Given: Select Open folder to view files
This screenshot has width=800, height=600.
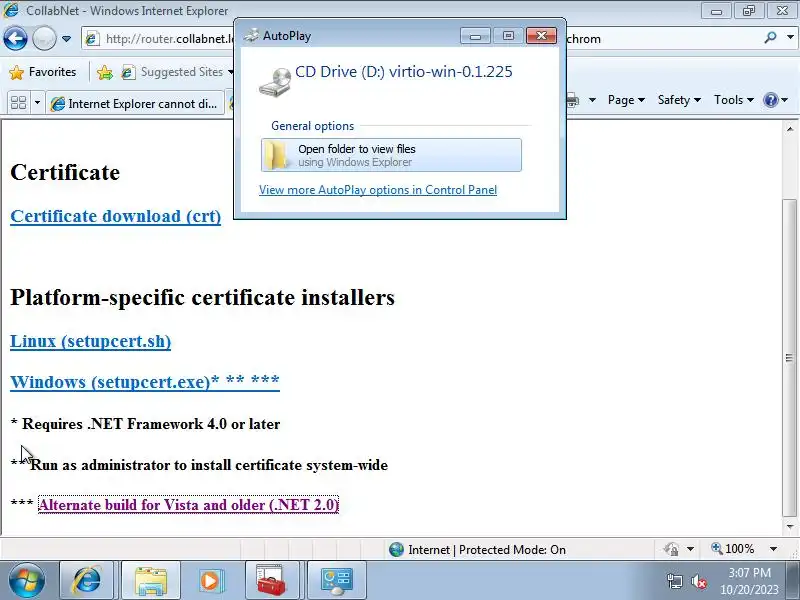Looking at the screenshot, I should 391,155.
